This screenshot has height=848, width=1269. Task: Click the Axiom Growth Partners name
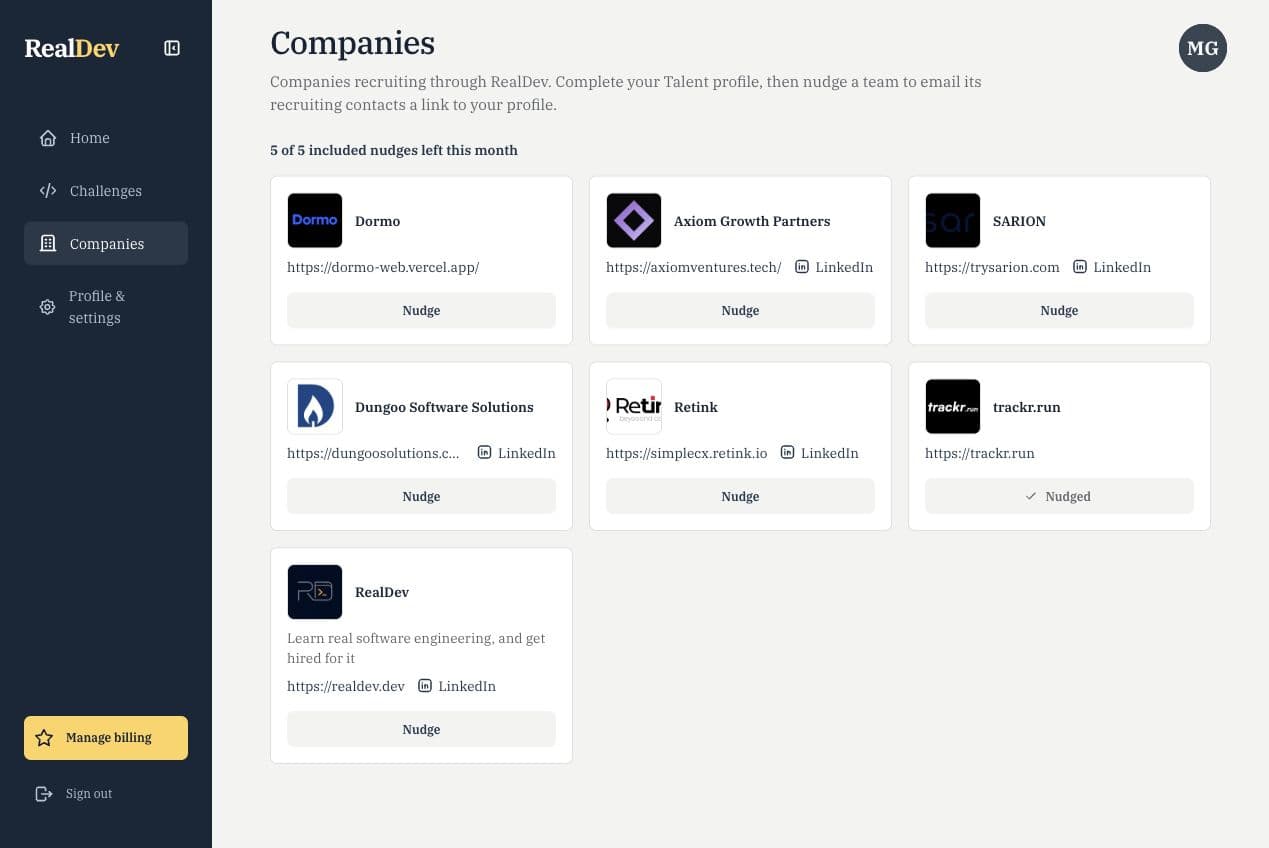tap(752, 221)
